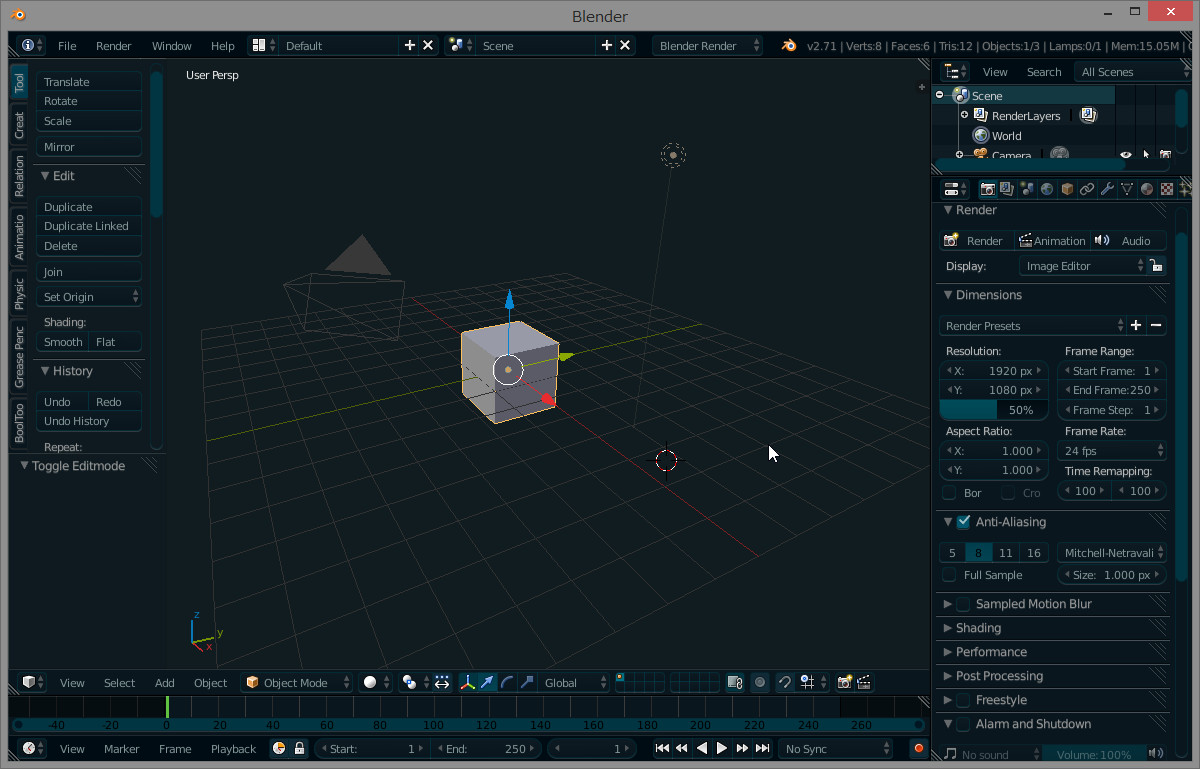This screenshot has height=769, width=1200.
Task: Enable the Sampled Motion Blur checkbox
Action: click(964, 604)
